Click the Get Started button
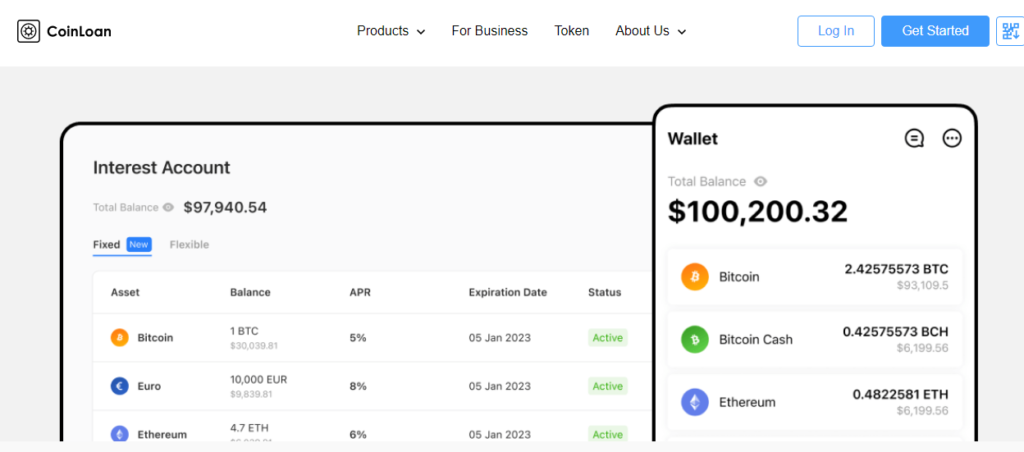The image size is (1024, 452). pos(935,31)
